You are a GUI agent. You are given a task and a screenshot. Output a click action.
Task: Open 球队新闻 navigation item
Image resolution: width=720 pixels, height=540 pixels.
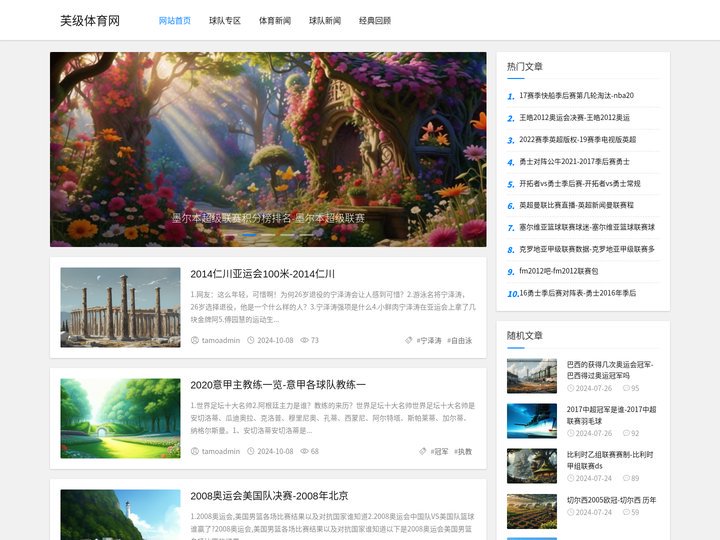(325, 21)
